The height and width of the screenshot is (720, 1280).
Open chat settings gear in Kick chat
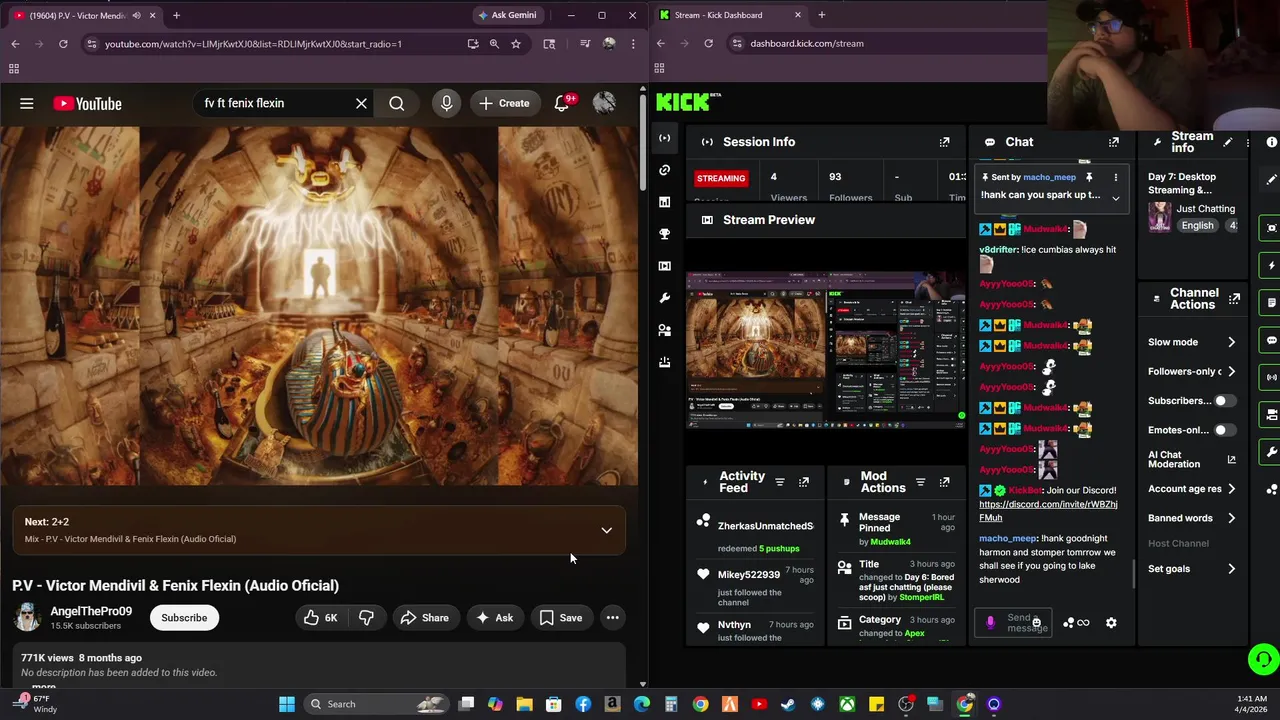pos(1111,623)
